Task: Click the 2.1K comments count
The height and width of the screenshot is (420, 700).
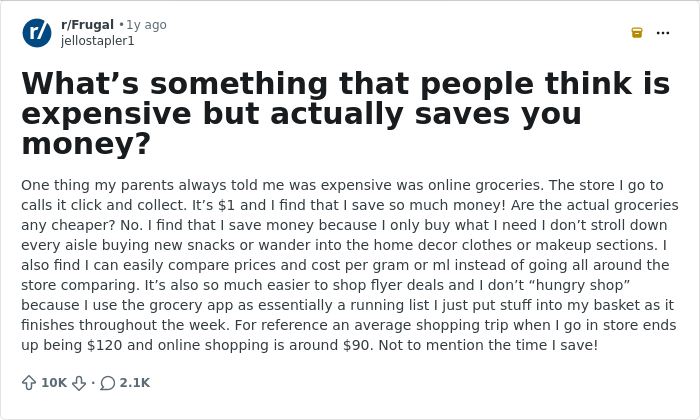Action: click(x=135, y=383)
